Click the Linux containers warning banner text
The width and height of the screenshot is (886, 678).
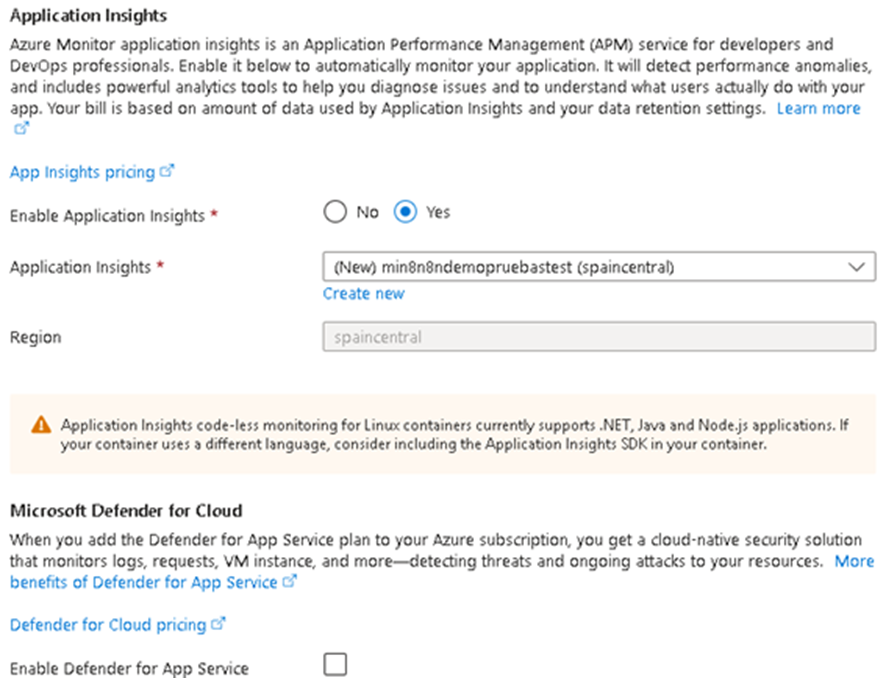[450, 434]
